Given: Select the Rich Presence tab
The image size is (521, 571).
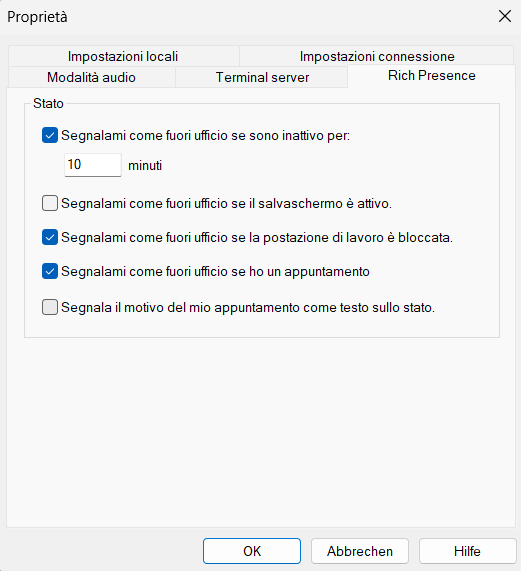Looking at the screenshot, I should click(431, 76).
